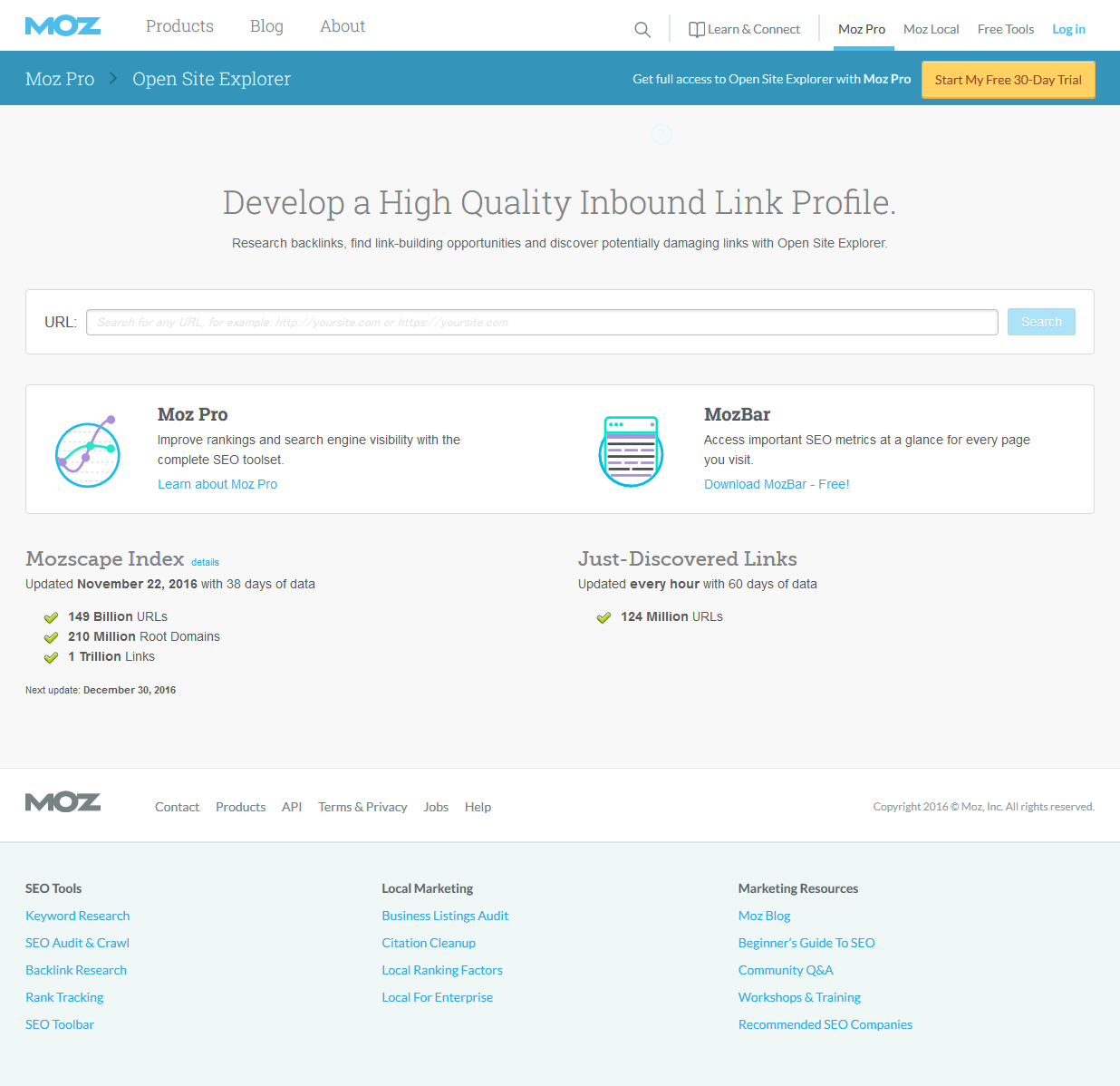The image size is (1120, 1086).
Task: Click the '210 Million Root Domains' text
Action: coord(144,636)
